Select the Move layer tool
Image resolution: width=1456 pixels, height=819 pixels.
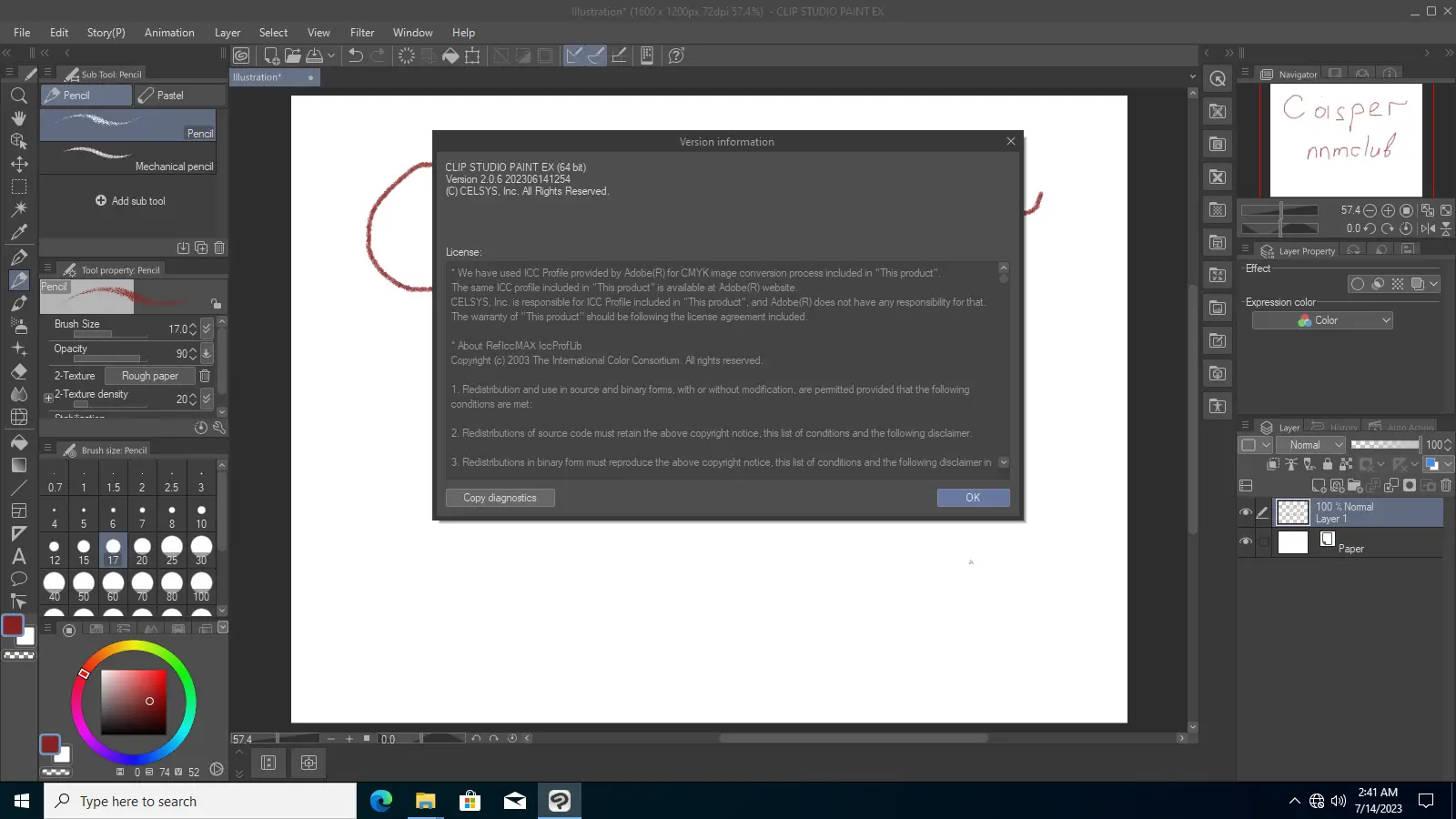(x=18, y=164)
